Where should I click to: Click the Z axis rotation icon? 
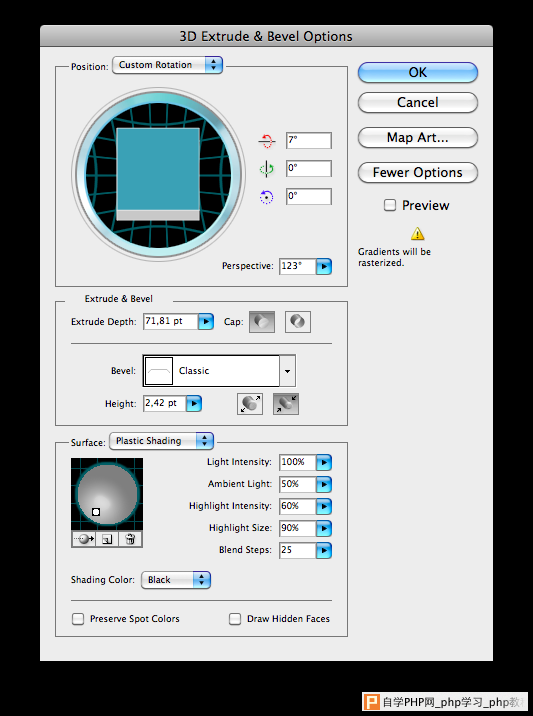pos(267,197)
